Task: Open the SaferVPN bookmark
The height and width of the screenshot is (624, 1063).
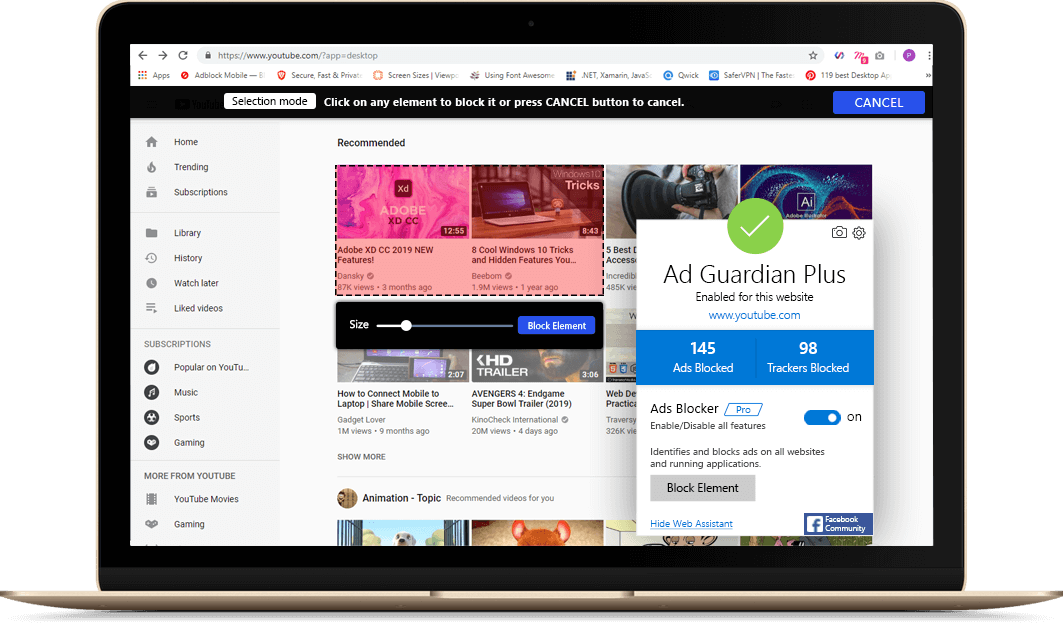Action: click(751, 75)
